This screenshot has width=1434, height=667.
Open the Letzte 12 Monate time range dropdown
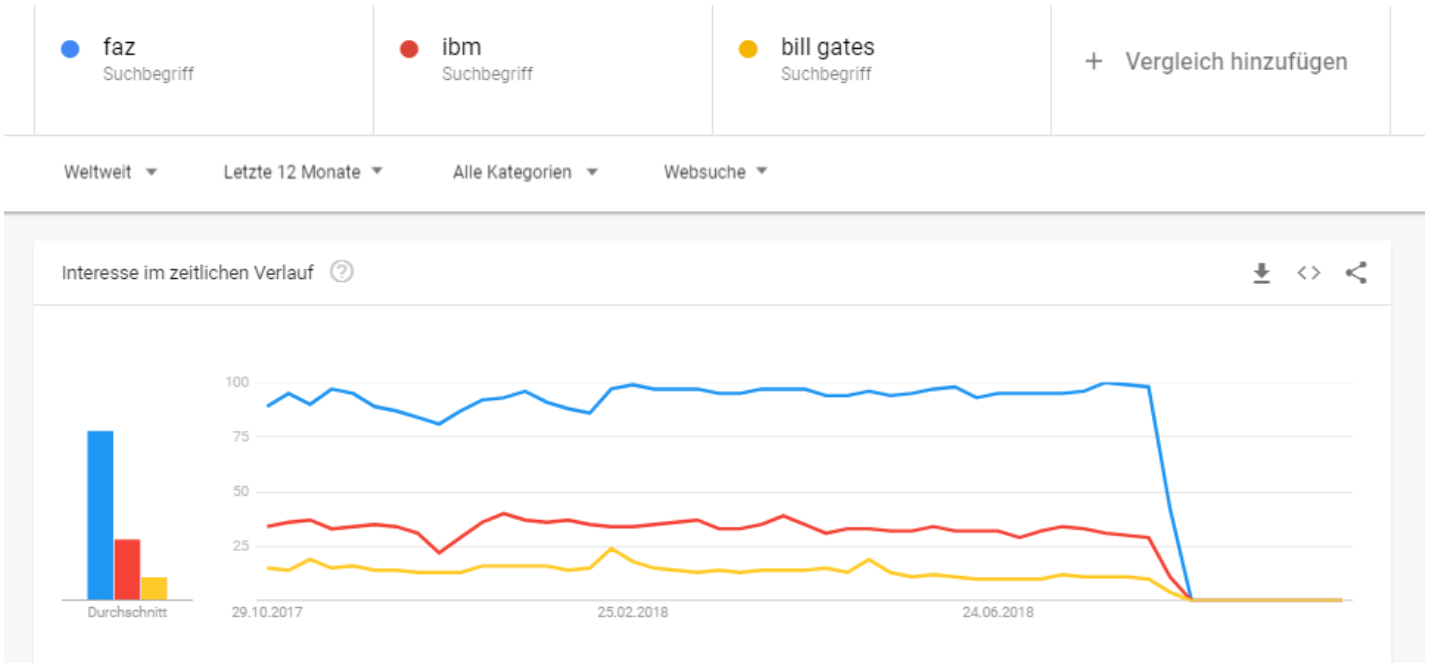pyautogui.click(x=303, y=172)
